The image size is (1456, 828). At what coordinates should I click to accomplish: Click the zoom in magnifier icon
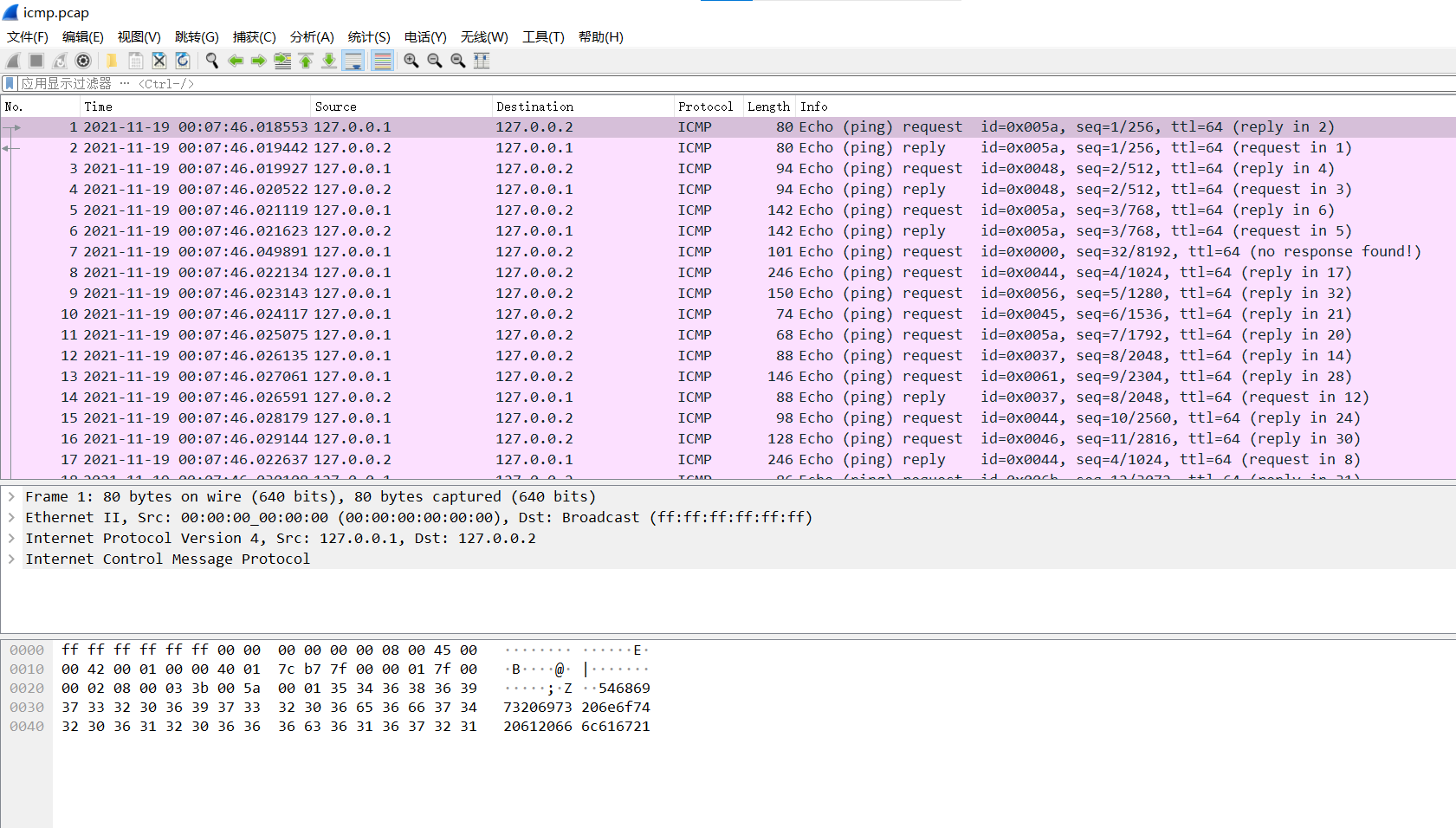[x=411, y=61]
